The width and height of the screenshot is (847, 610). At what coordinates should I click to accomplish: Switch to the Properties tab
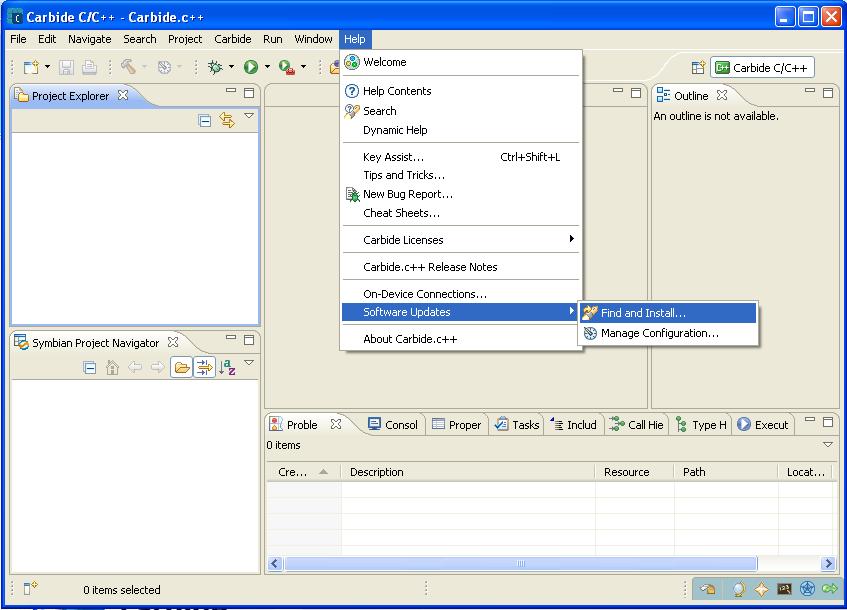coord(457,425)
